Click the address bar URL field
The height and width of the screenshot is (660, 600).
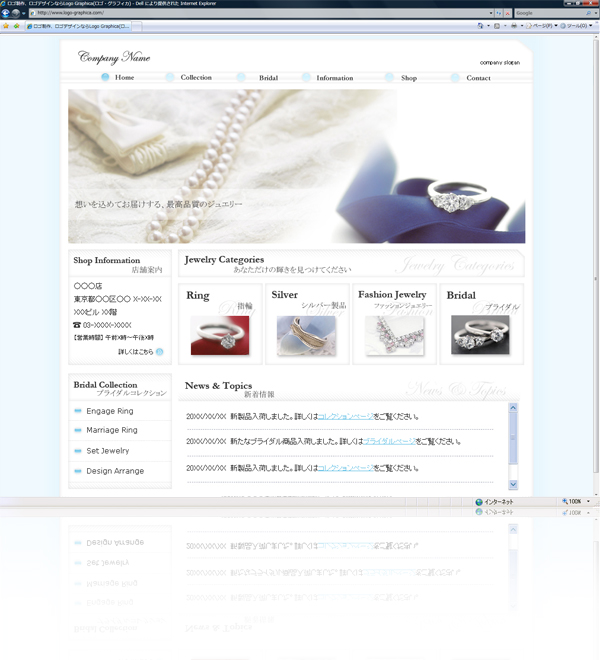[x=259, y=13]
